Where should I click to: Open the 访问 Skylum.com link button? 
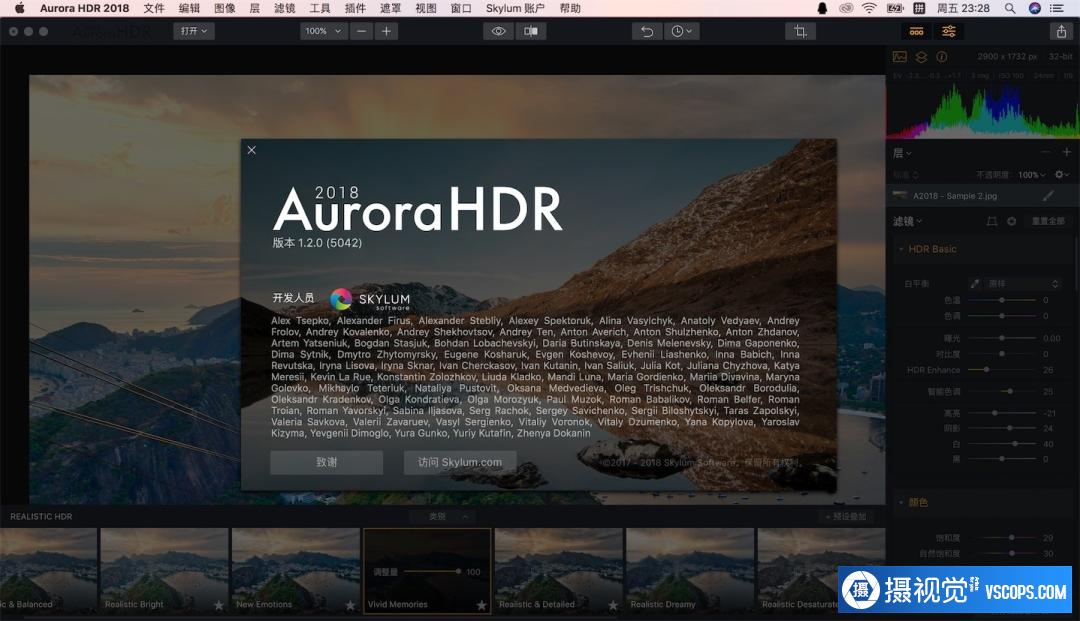point(459,462)
